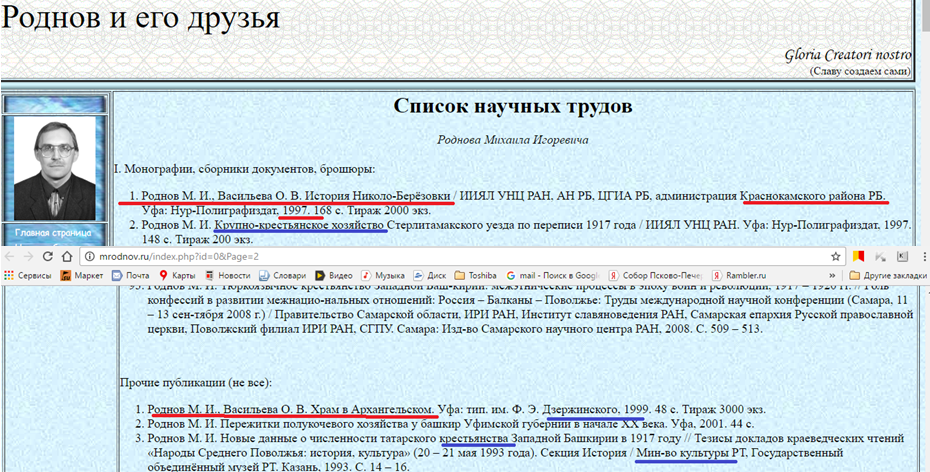
Task: Click the Gloria Creatori nostro motto
Action: point(848,55)
